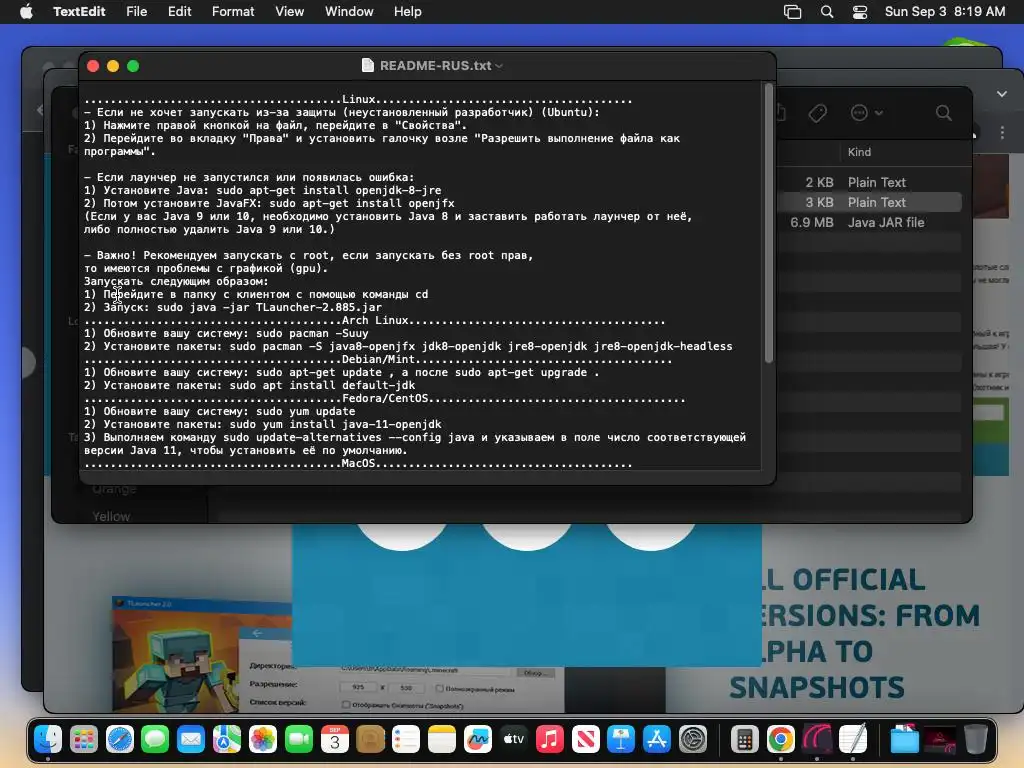Viewport: 1024px width, 768px height.
Task: Select the 2 KB Plain Text file row
Action: pos(869,182)
